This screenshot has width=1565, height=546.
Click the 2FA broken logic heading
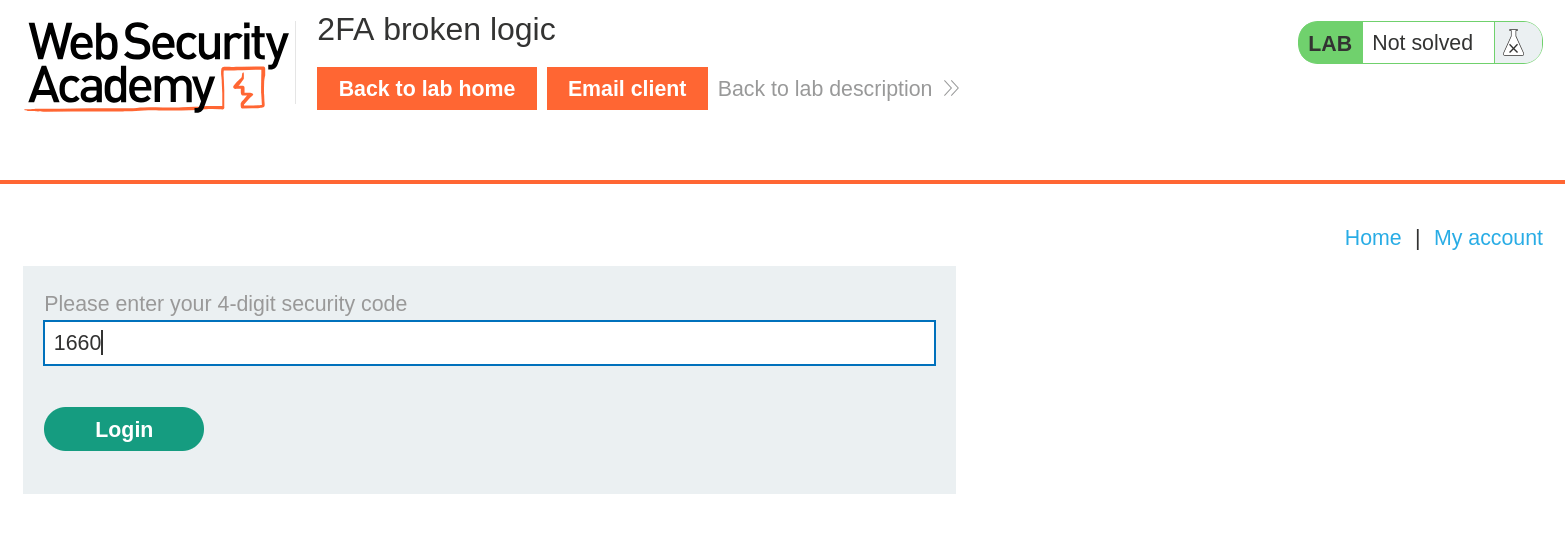point(436,30)
